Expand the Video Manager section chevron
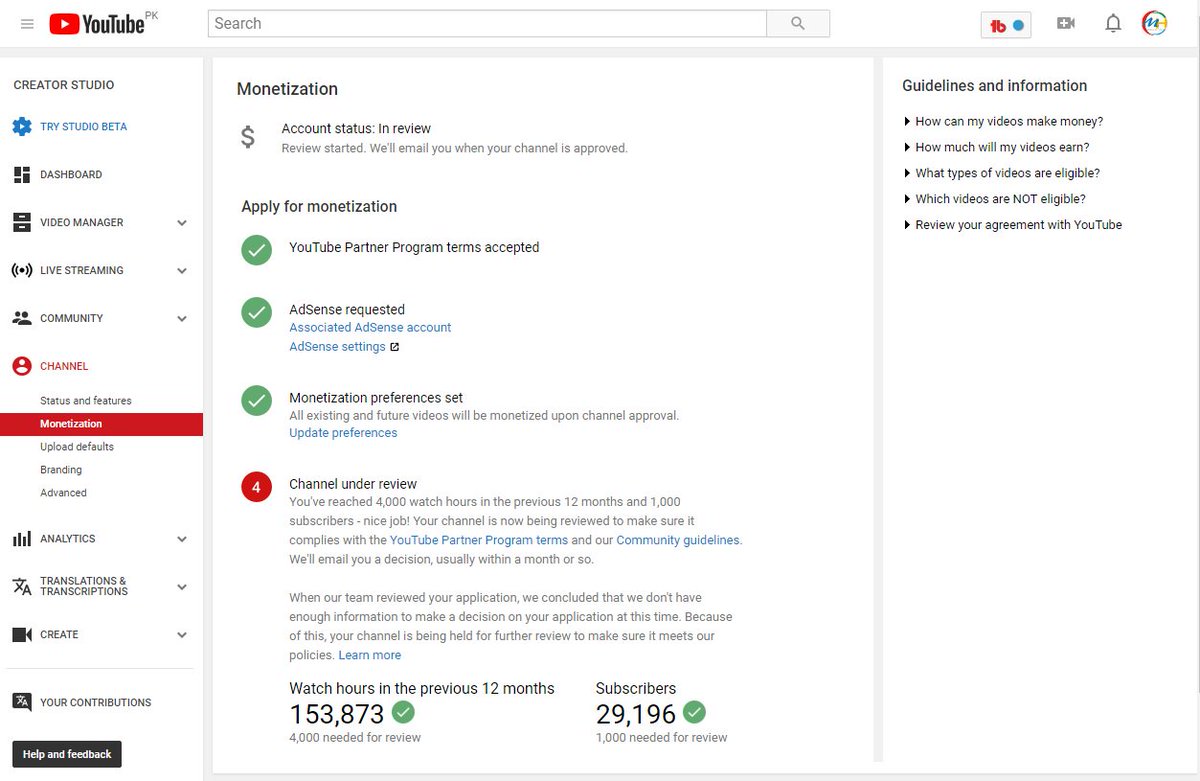 coord(182,223)
